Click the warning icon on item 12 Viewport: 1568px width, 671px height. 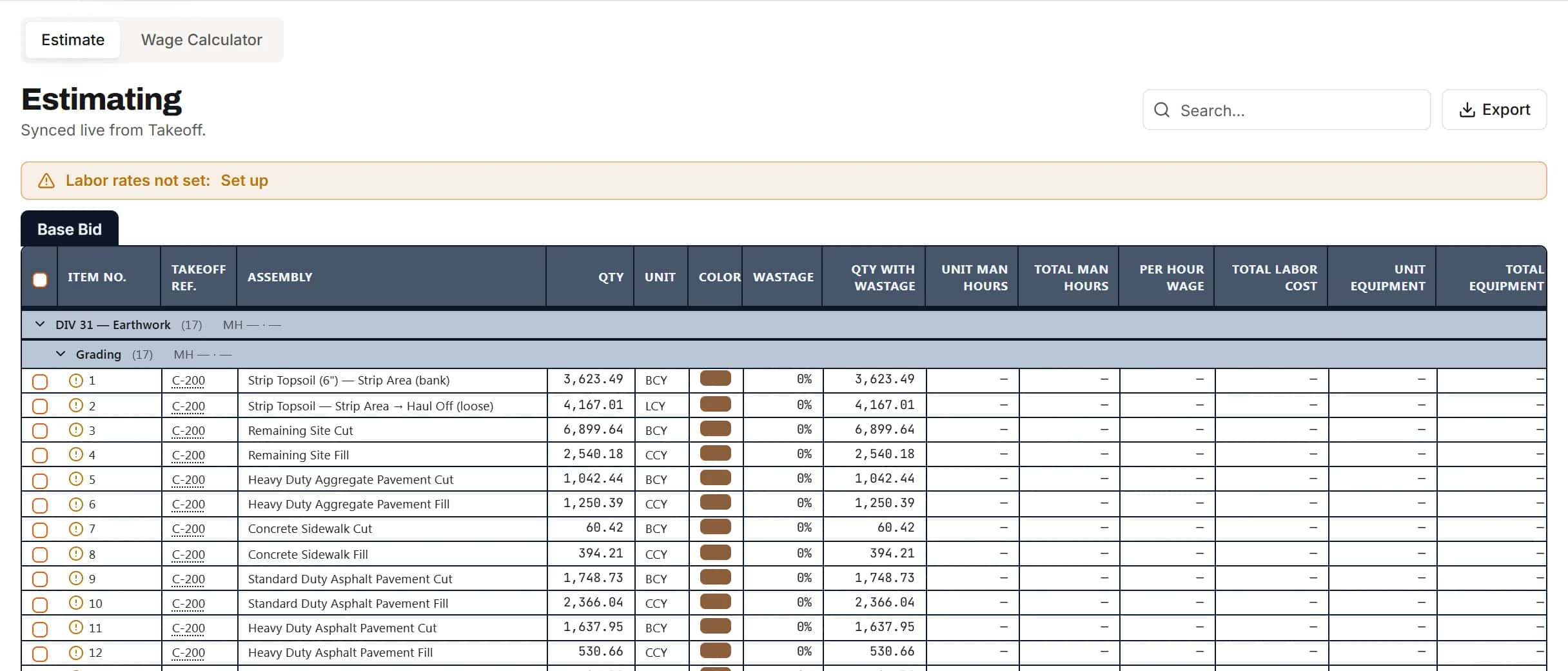pyautogui.click(x=76, y=652)
